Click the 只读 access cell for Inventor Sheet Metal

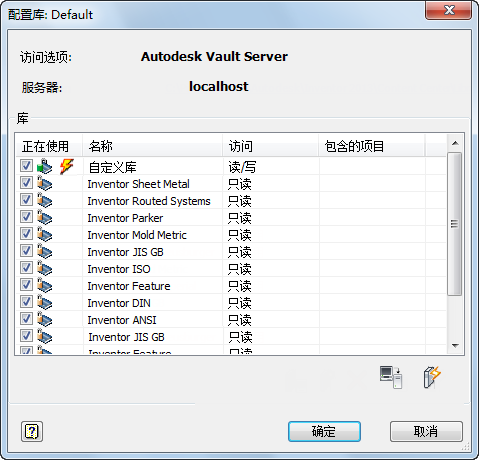pos(240,184)
